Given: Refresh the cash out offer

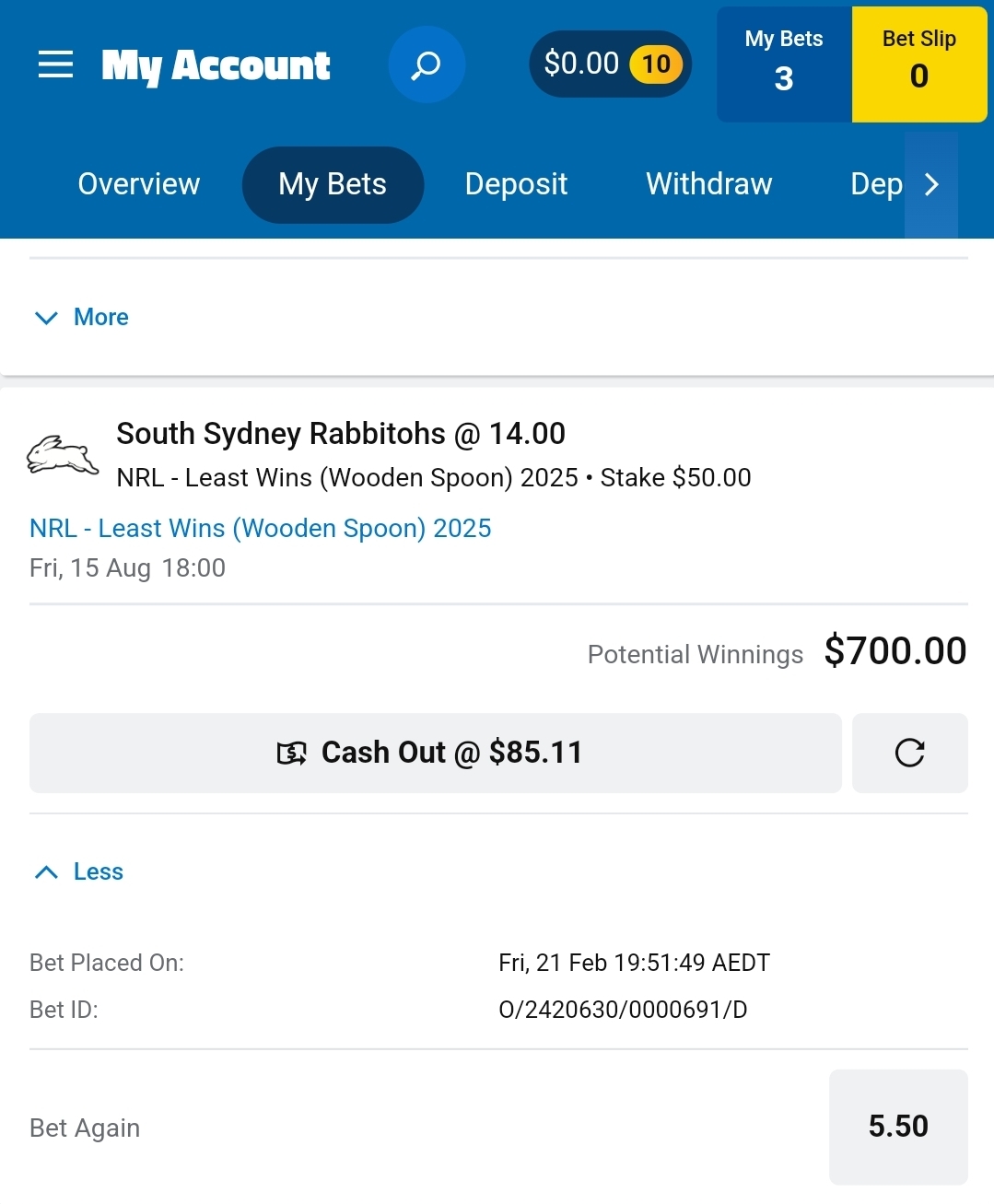Looking at the screenshot, I should coord(909,753).
